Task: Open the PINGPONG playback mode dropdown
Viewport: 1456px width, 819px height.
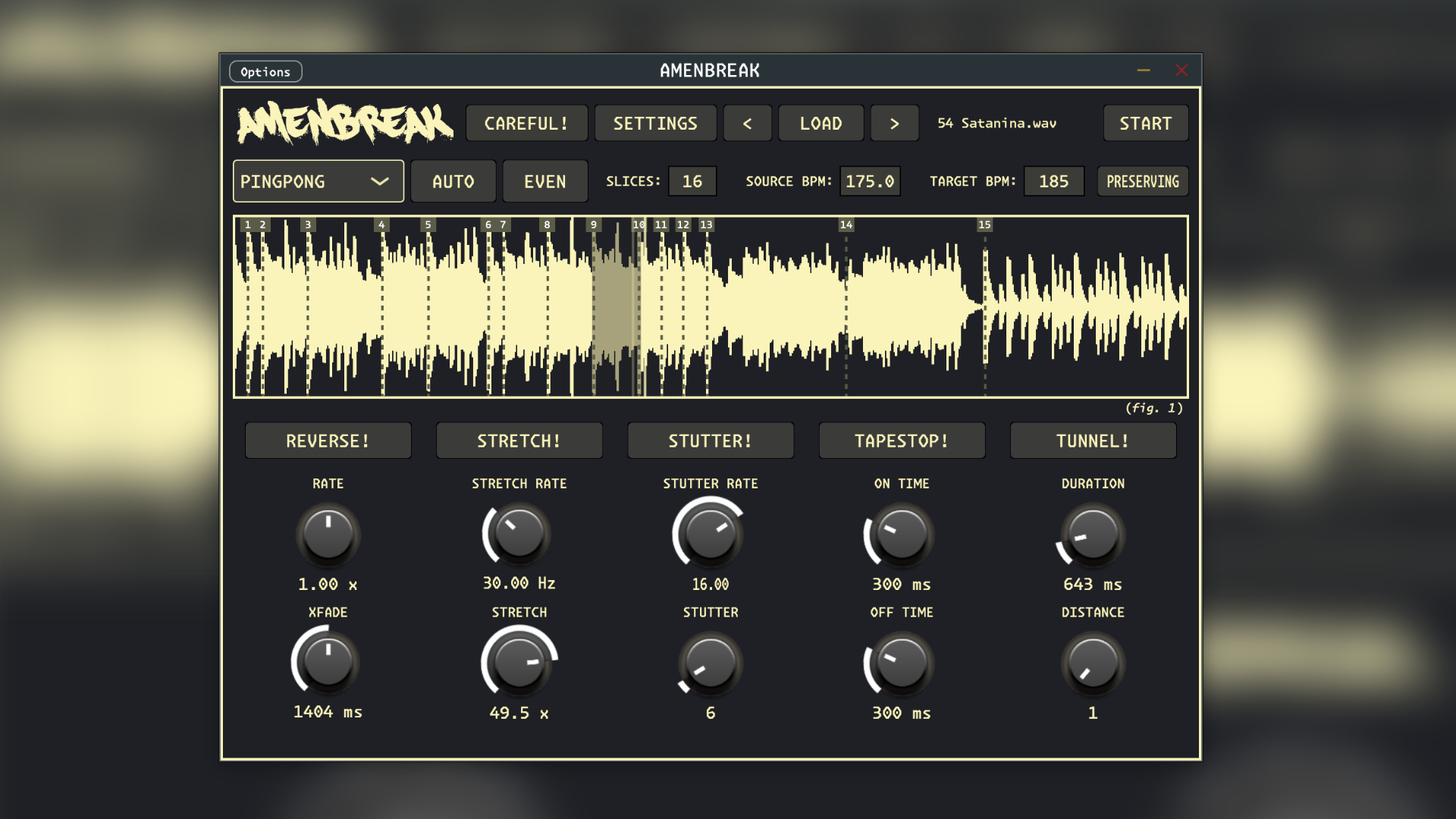Action: [303, 182]
